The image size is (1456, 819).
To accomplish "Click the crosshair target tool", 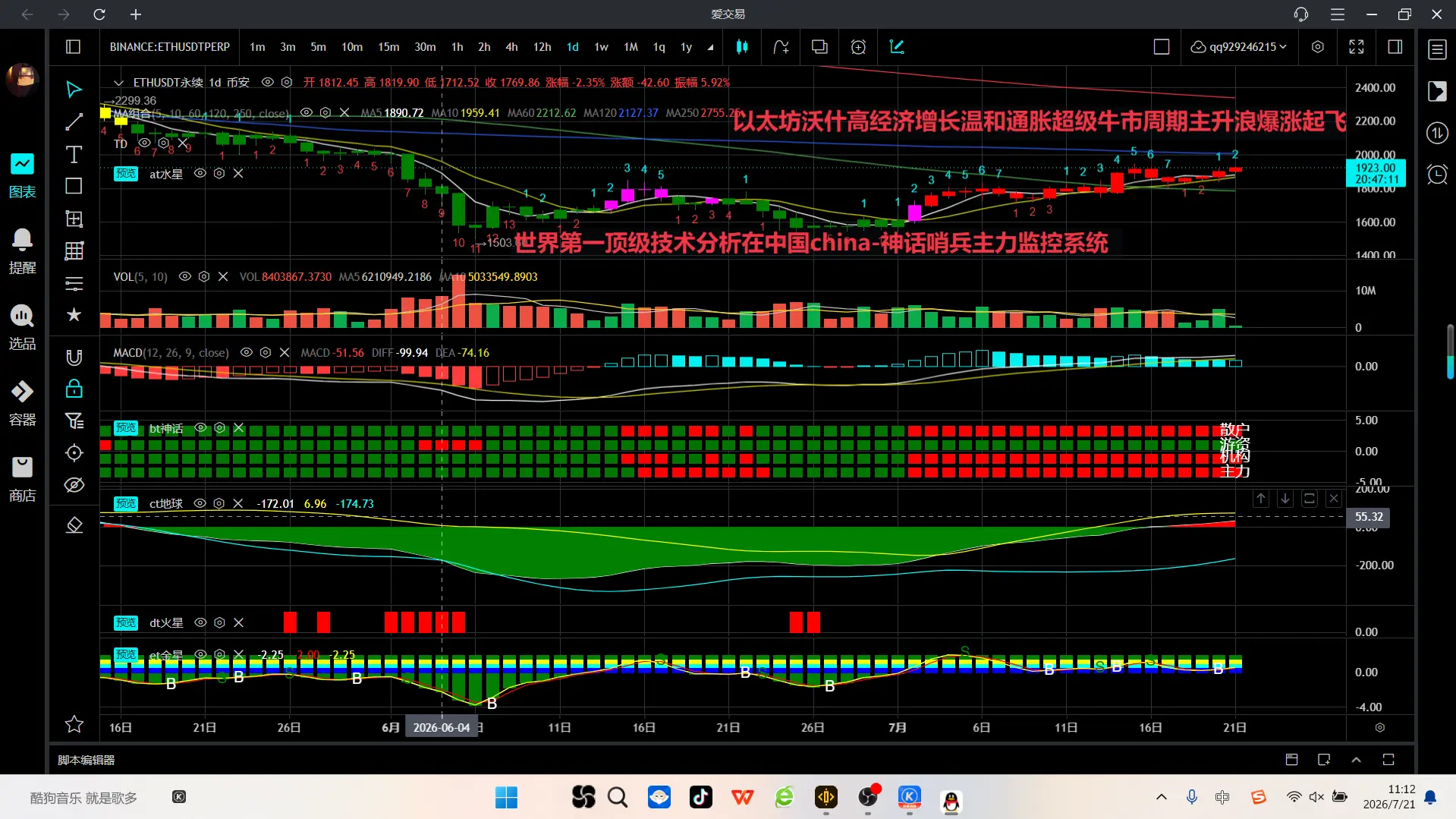I will (74, 453).
